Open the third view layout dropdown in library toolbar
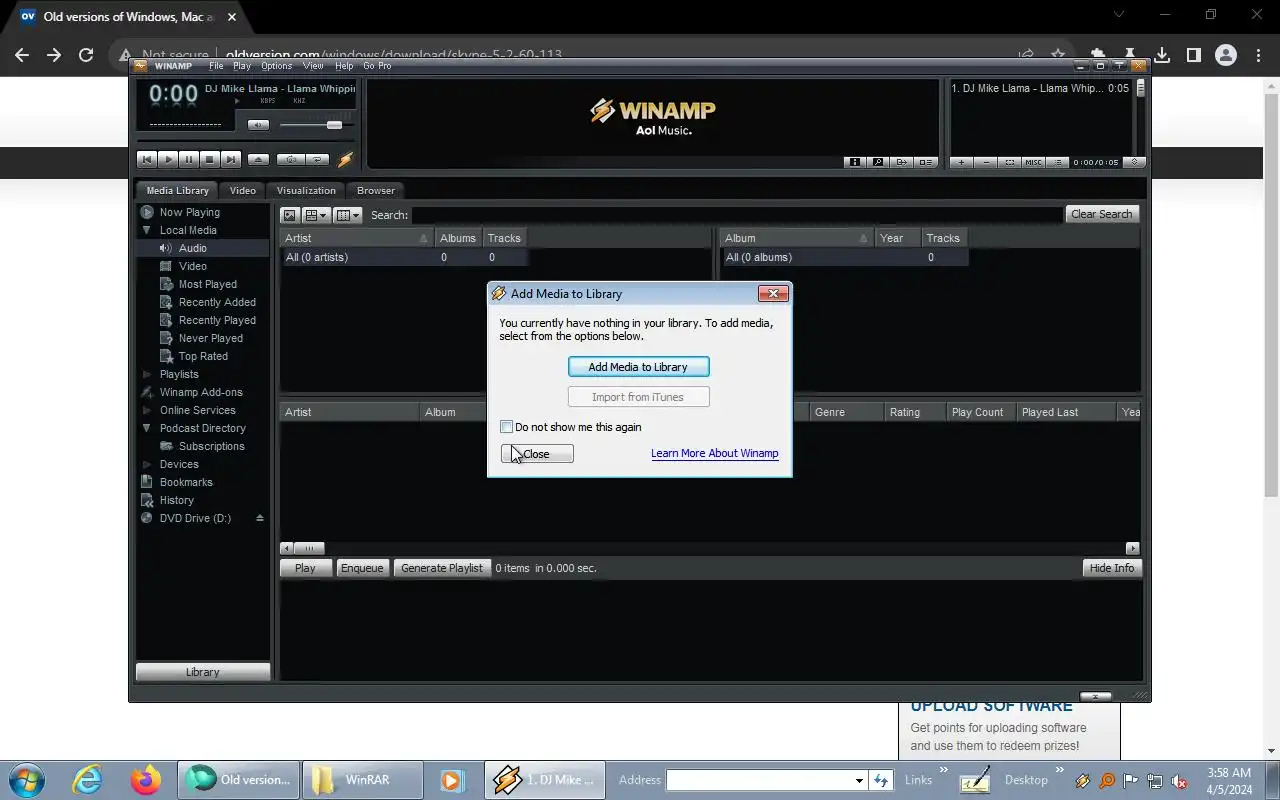 (x=348, y=215)
